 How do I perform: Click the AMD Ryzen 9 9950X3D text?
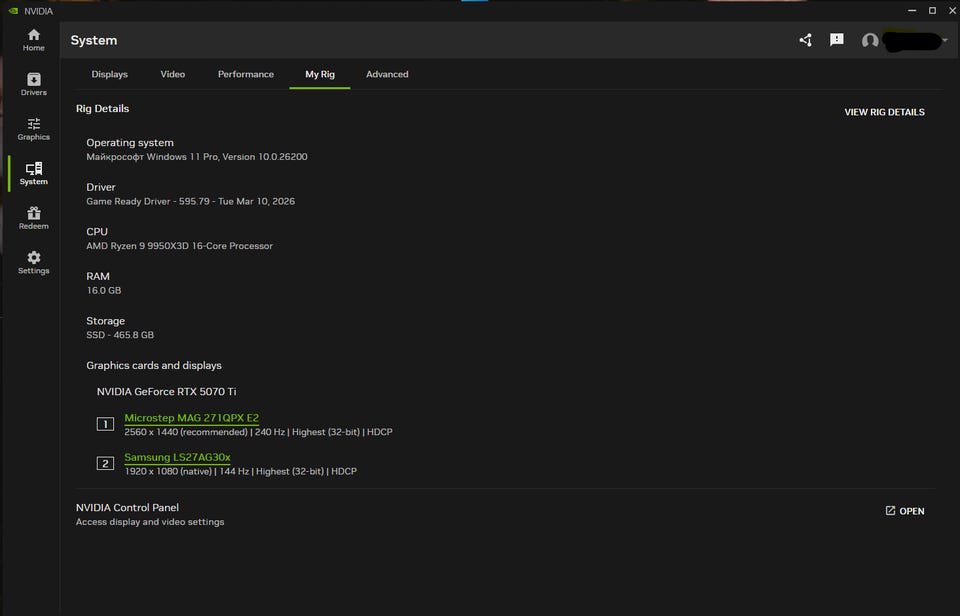(179, 246)
